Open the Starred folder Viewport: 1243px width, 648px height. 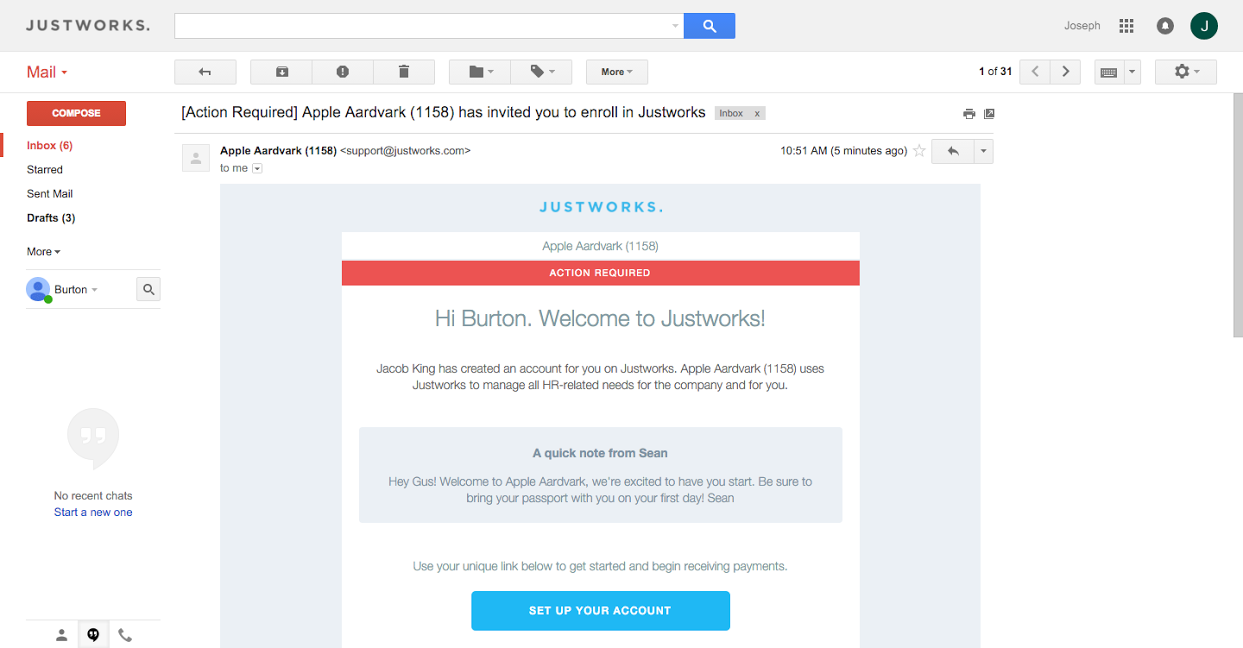[x=45, y=170]
